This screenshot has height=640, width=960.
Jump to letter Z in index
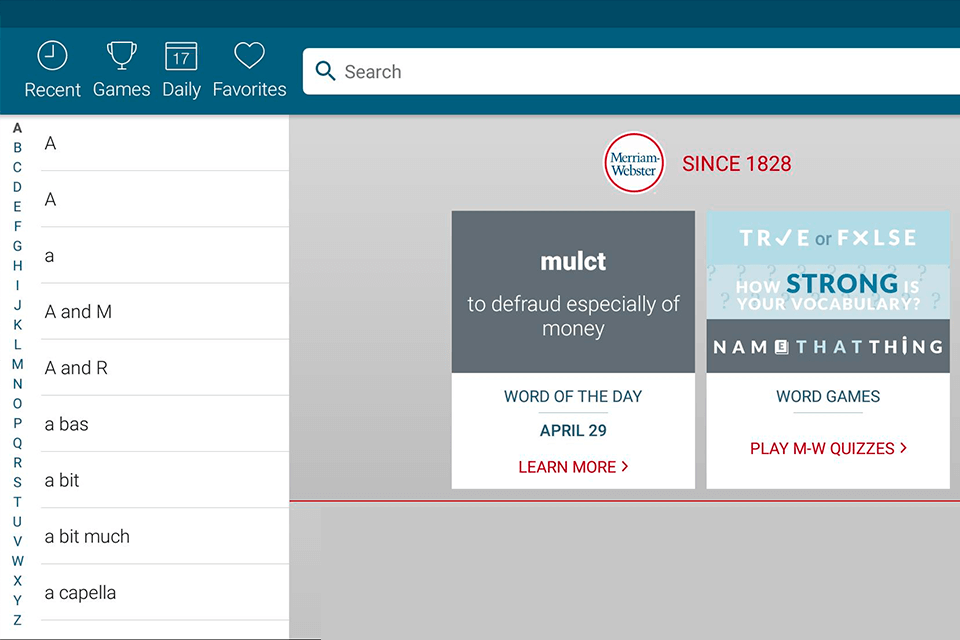click(17, 620)
